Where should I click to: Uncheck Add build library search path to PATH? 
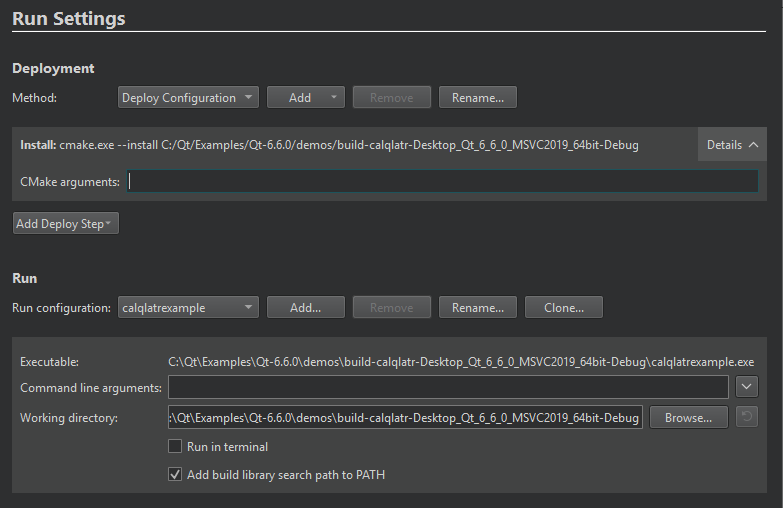tap(175, 475)
